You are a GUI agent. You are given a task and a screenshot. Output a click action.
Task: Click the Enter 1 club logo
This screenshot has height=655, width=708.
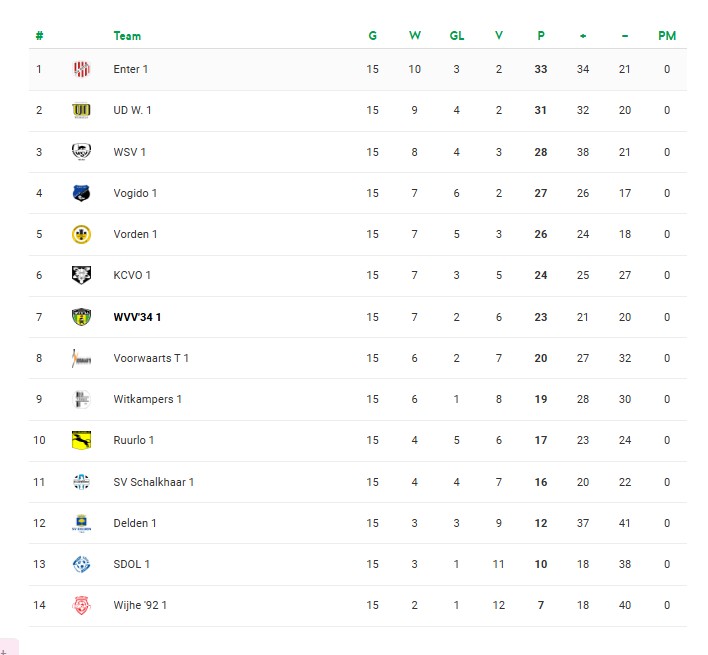coord(81,69)
